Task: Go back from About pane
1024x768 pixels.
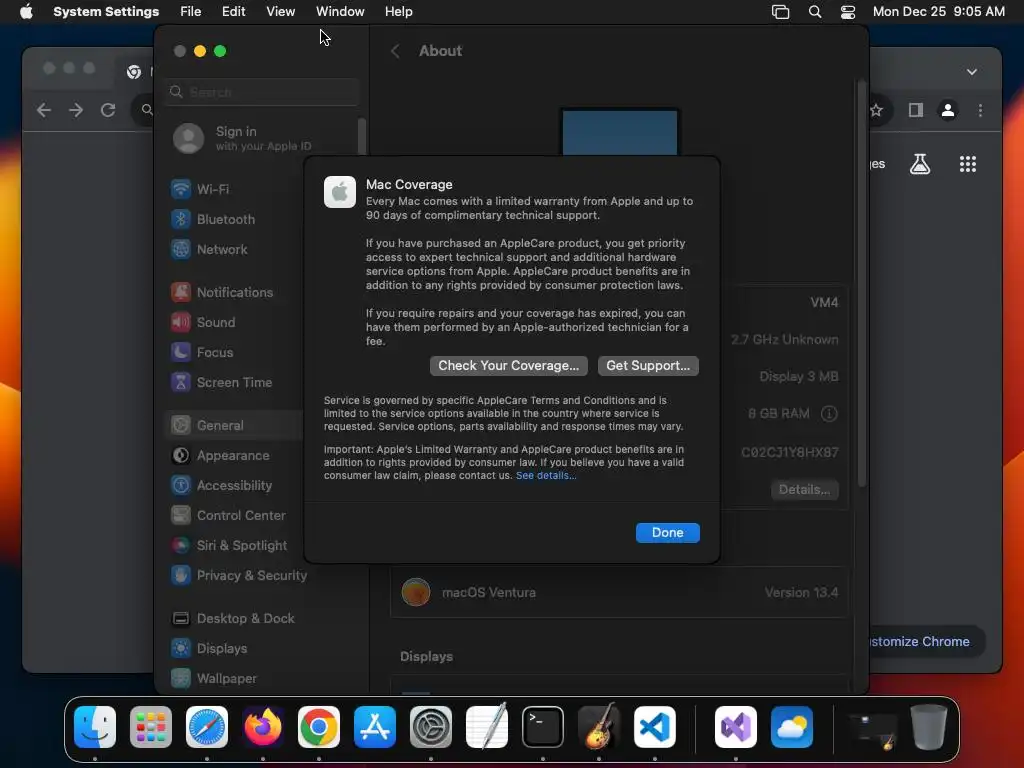Action: click(x=395, y=51)
